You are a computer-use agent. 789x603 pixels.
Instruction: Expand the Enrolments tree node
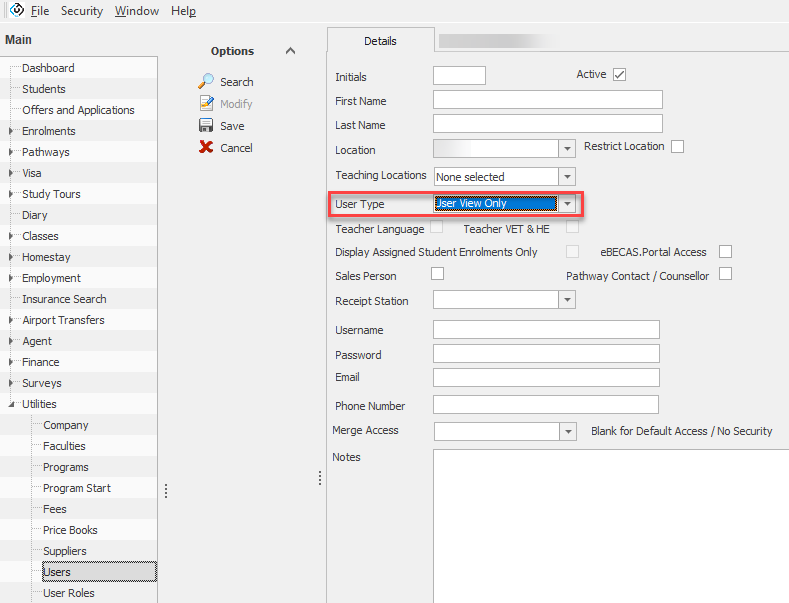point(12,131)
